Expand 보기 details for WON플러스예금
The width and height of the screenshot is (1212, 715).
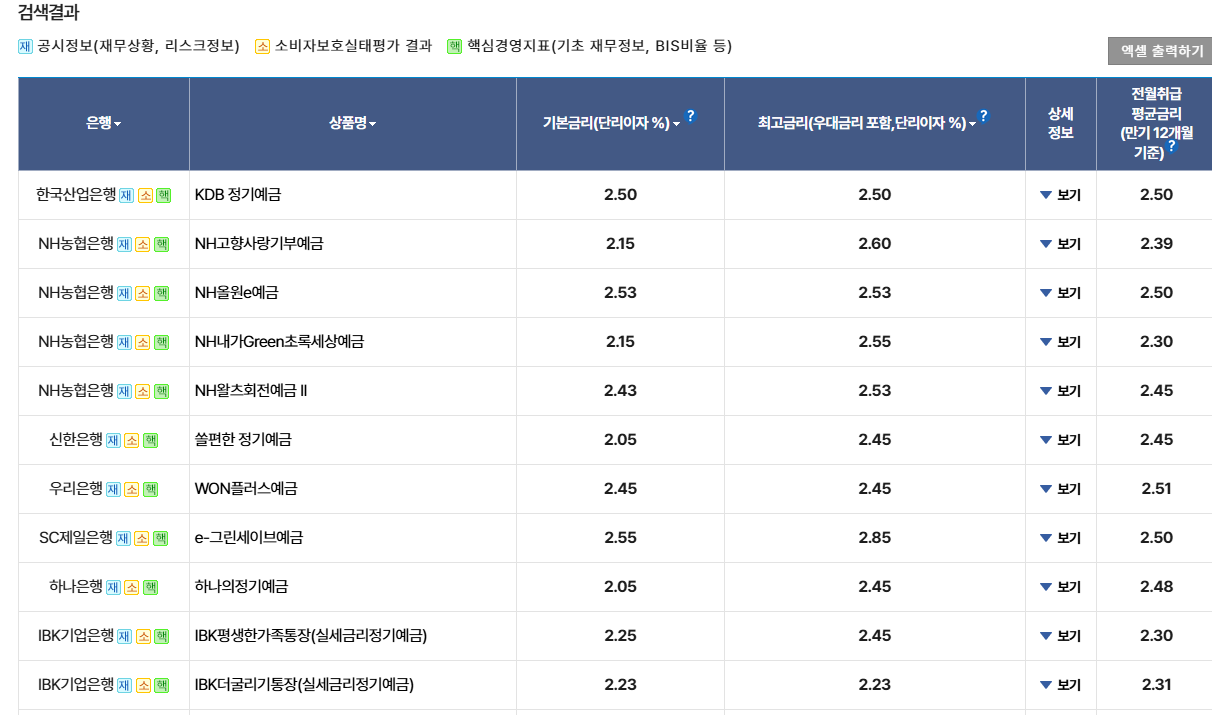1060,489
